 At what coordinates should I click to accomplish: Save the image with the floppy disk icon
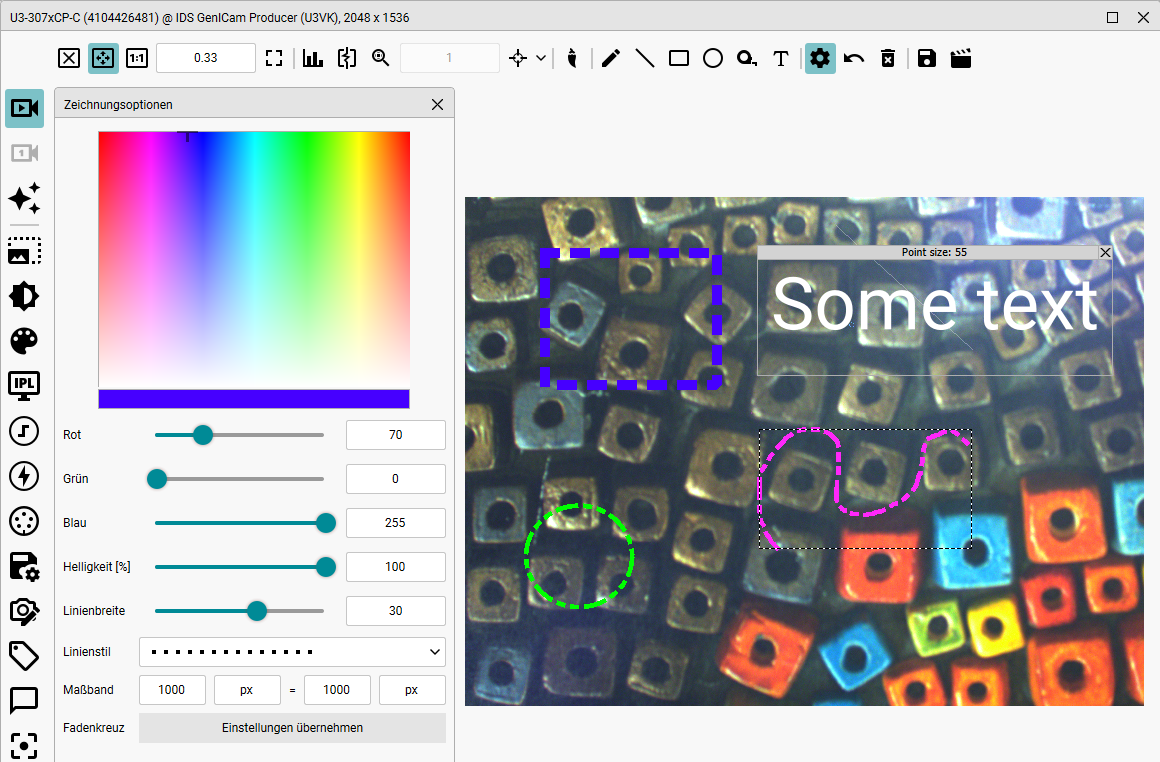pos(926,58)
